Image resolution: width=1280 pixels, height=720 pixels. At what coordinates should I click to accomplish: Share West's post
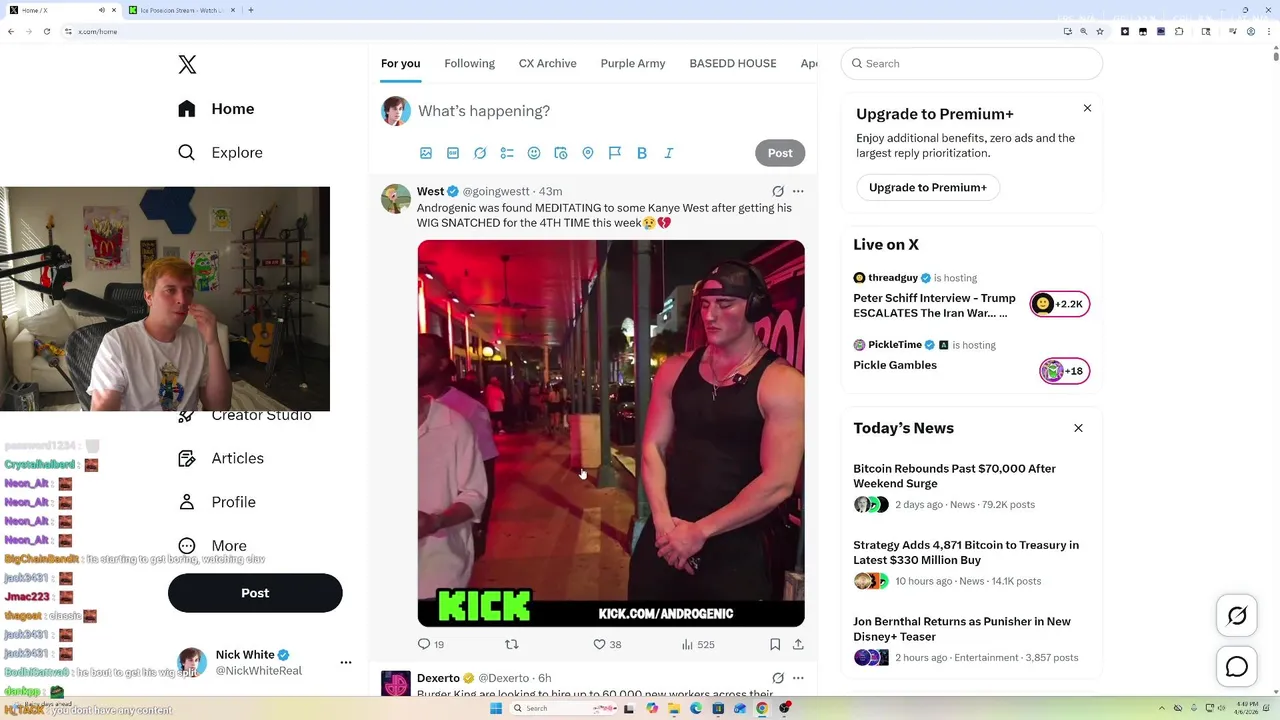coord(798,645)
